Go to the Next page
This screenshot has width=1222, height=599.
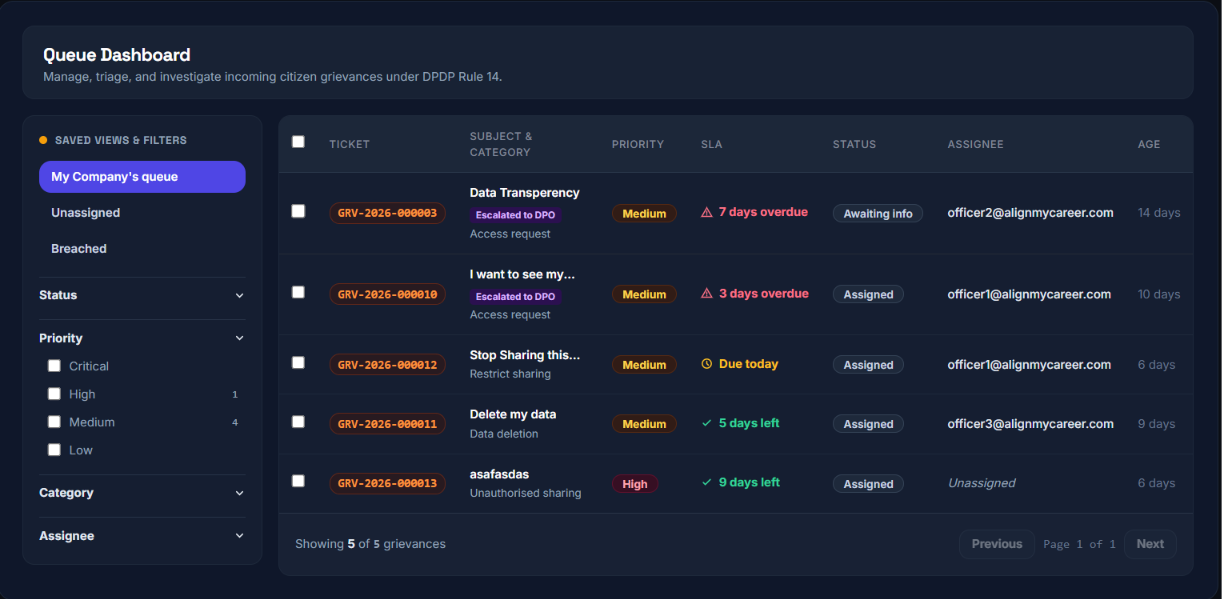click(1150, 544)
